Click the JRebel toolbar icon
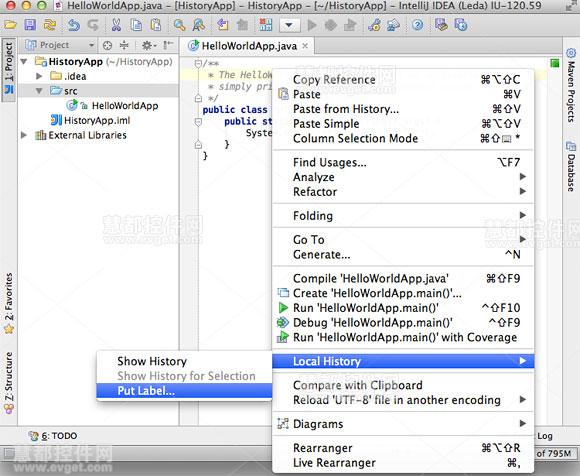 pos(441,25)
